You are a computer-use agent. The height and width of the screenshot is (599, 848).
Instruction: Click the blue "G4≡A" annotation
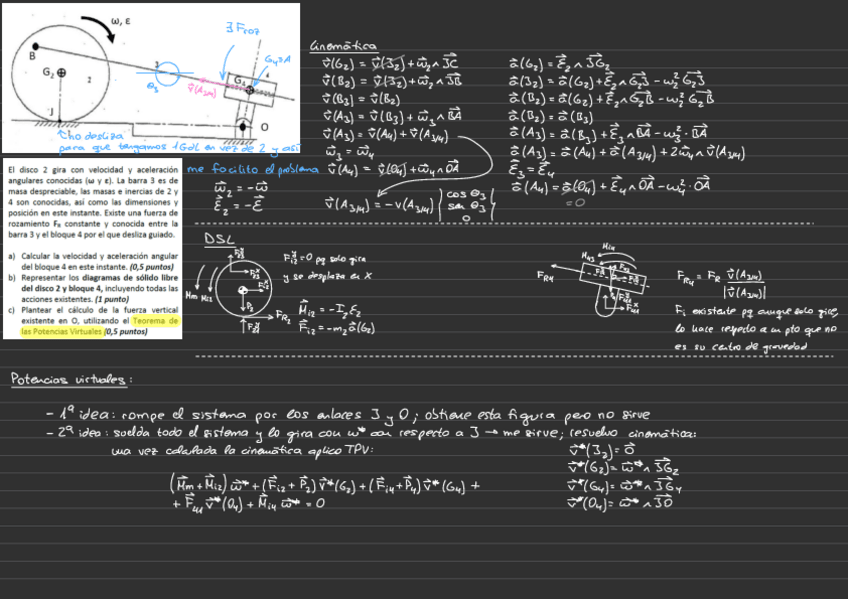(277, 59)
